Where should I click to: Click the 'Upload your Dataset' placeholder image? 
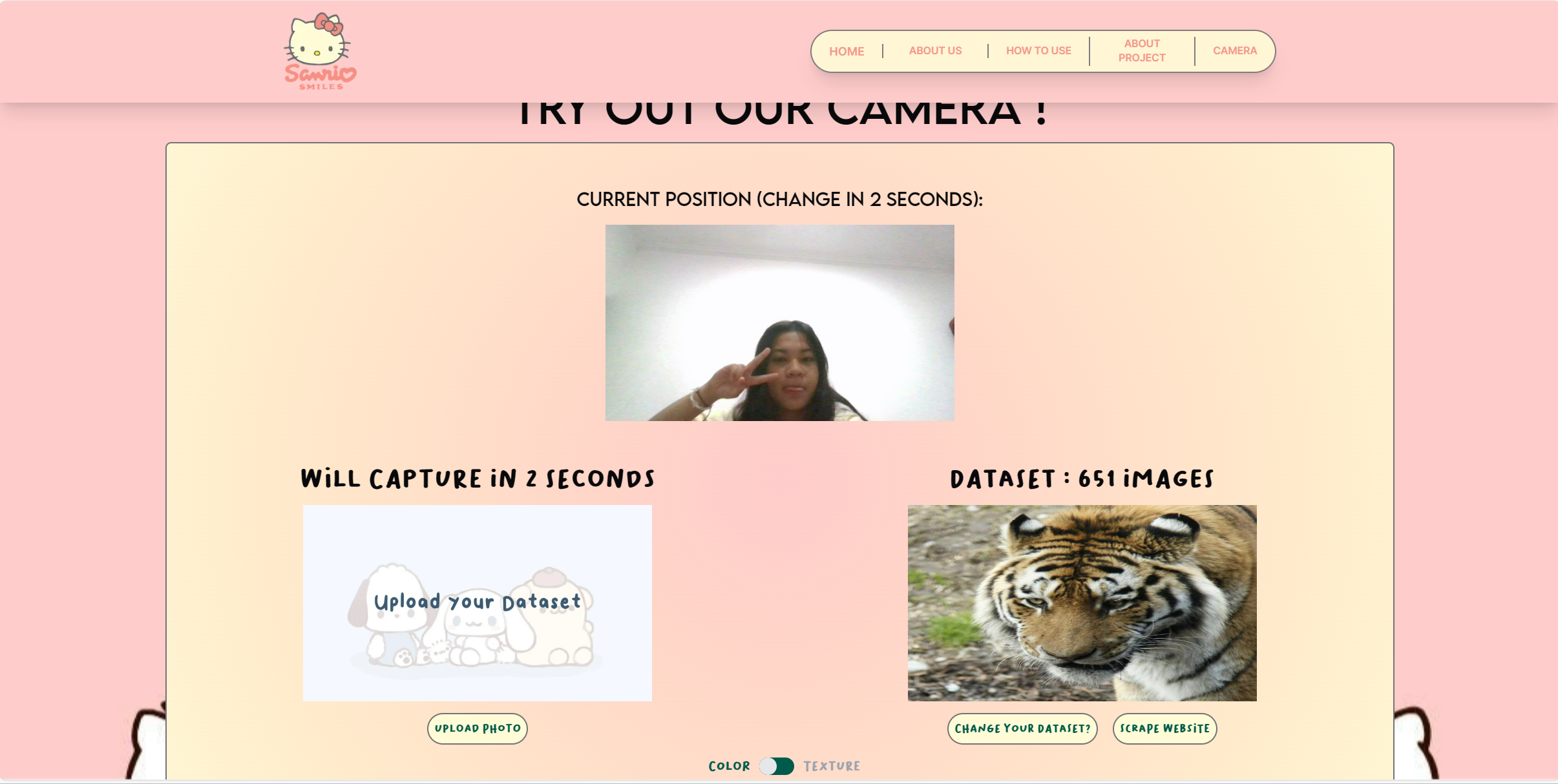click(477, 603)
